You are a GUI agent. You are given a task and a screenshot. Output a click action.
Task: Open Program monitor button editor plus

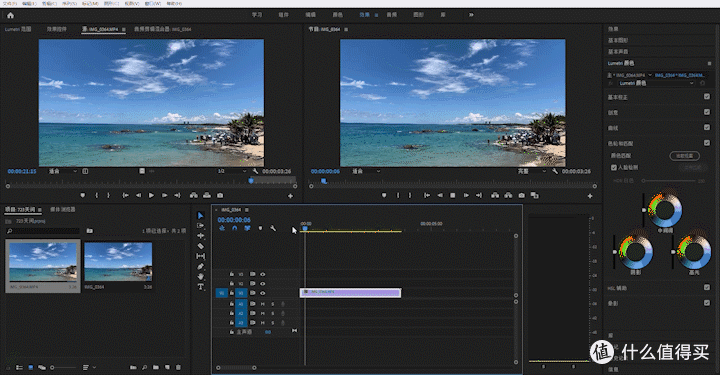[590, 196]
